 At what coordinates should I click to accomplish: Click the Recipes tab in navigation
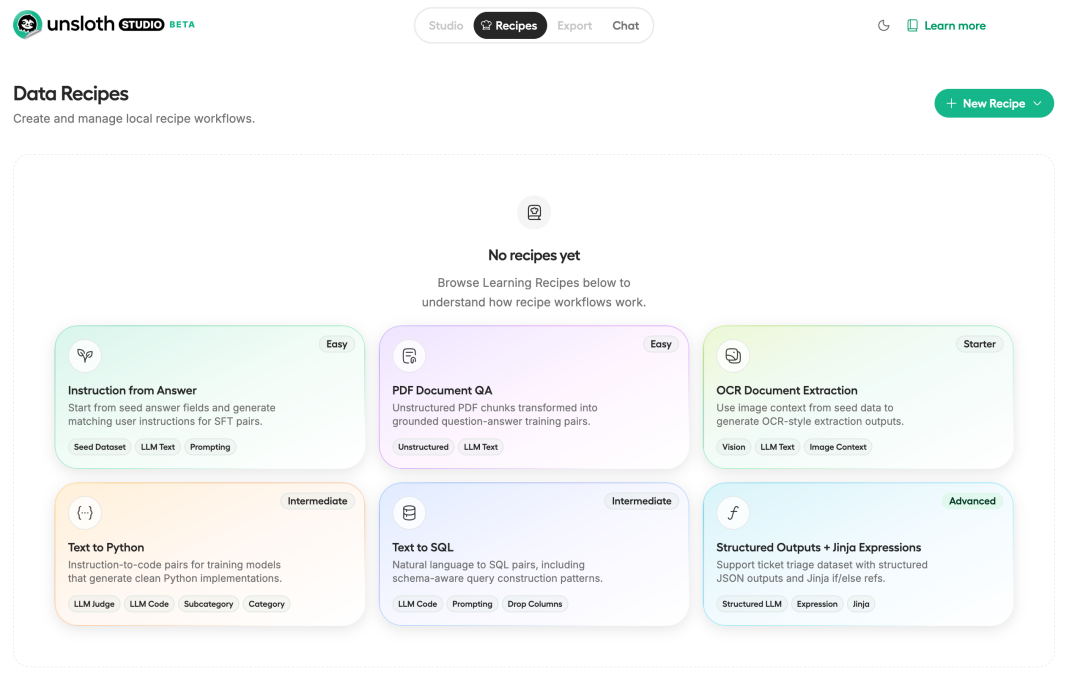510,26
